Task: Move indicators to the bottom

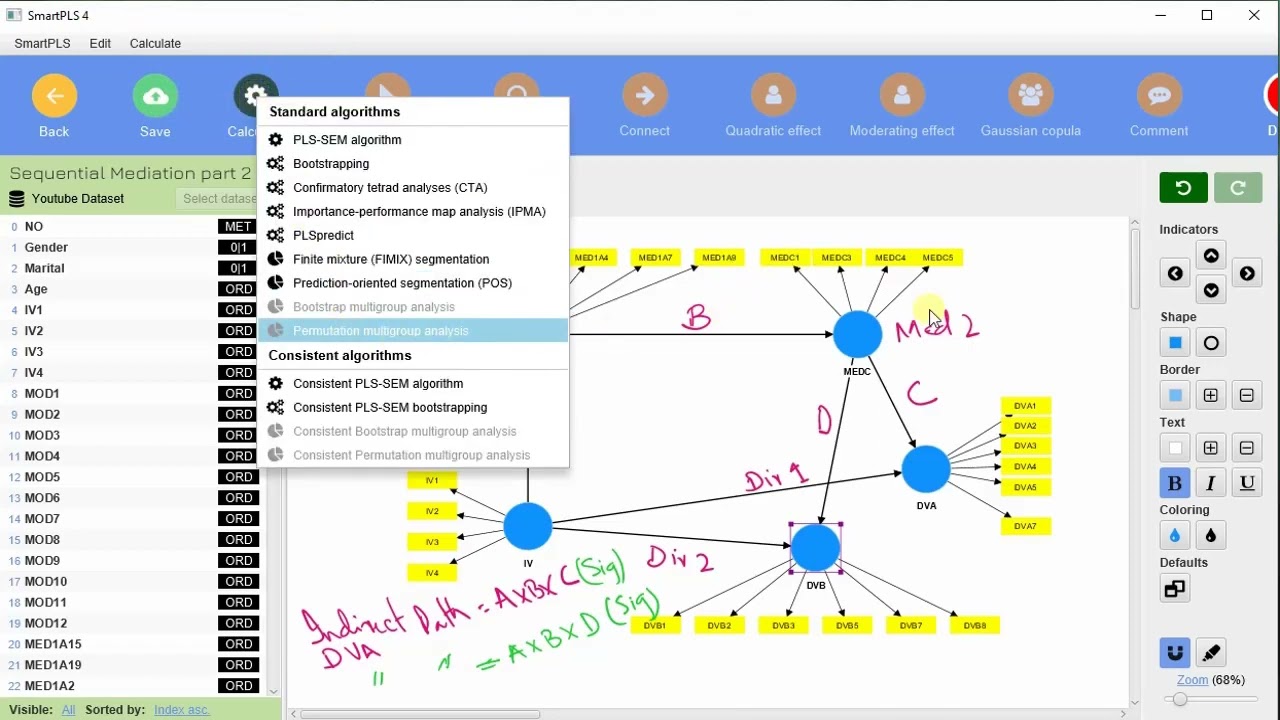Action: 1211,290
